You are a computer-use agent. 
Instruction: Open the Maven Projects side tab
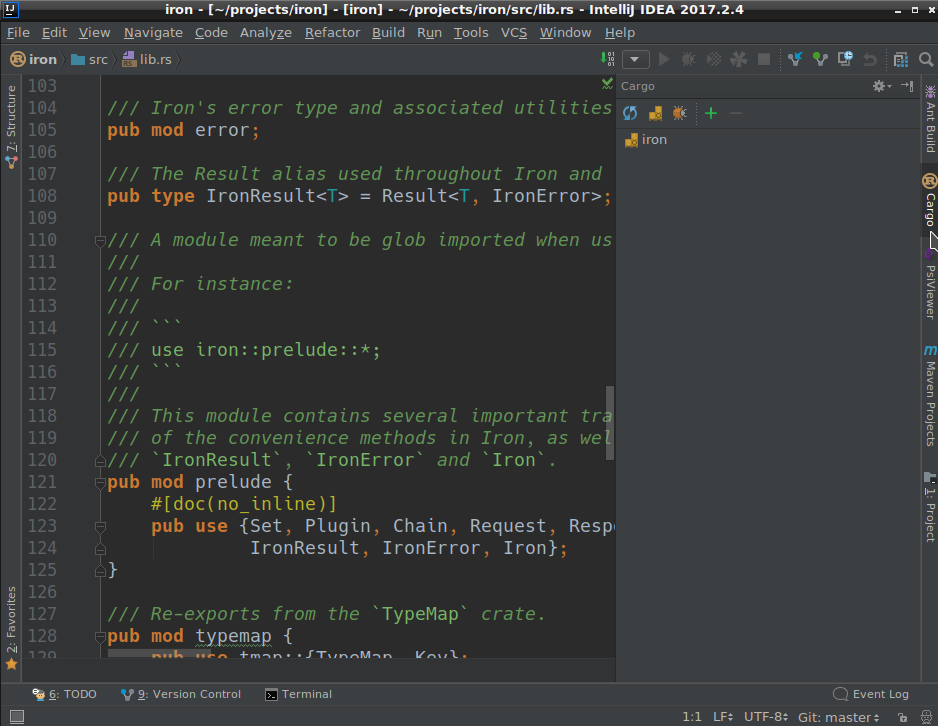[x=930, y=395]
